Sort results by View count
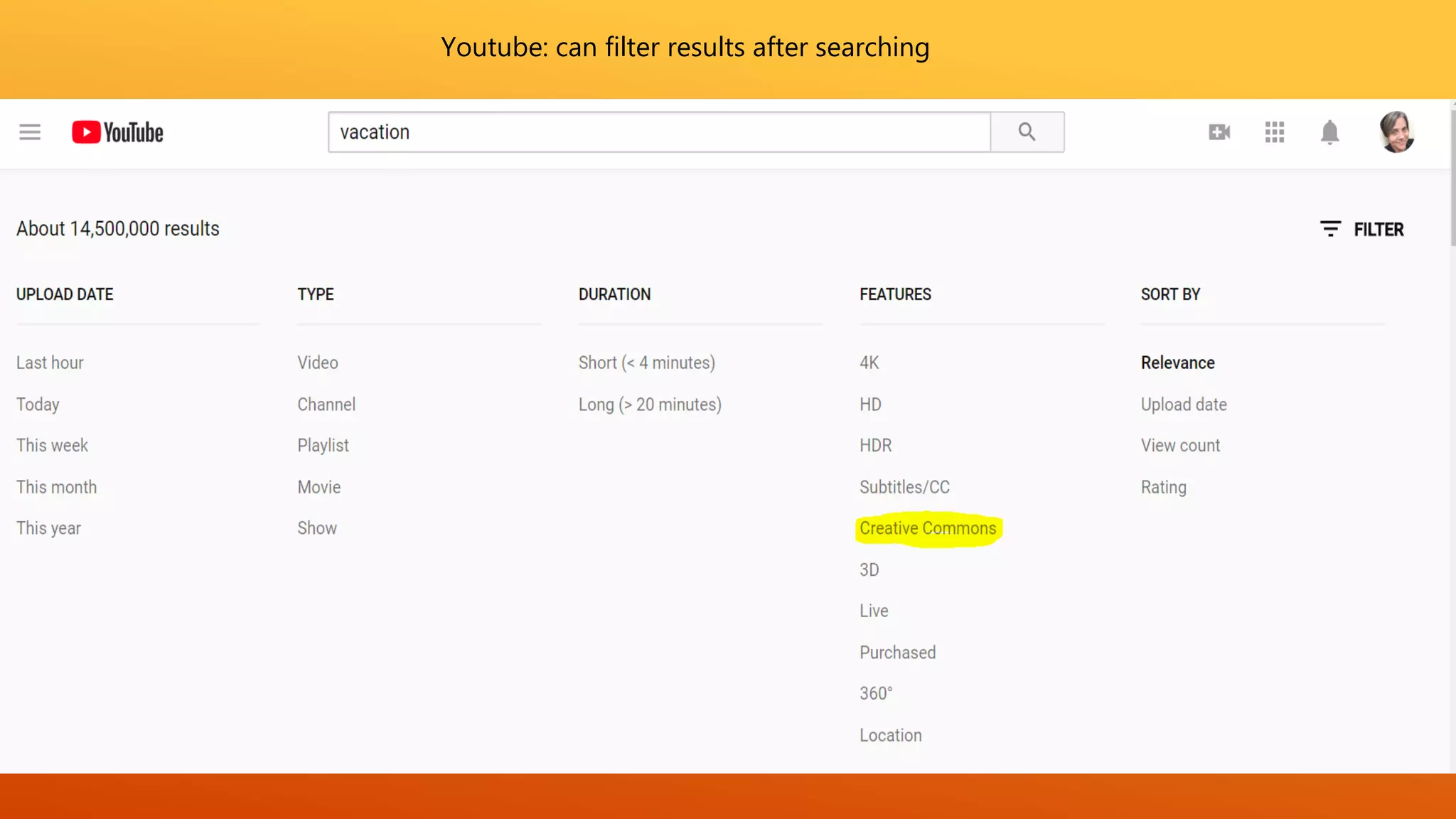 pos(1180,445)
